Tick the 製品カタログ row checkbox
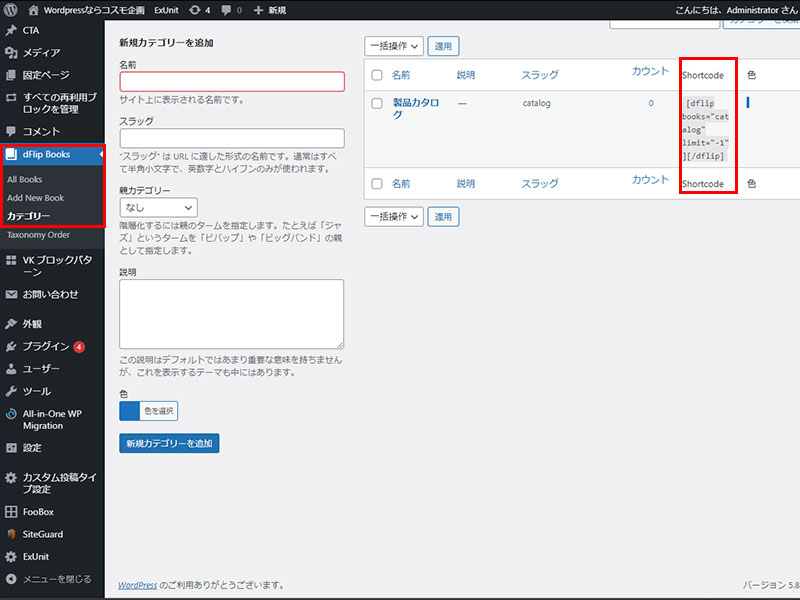This screenshot has width=800, height=600. 377,103
